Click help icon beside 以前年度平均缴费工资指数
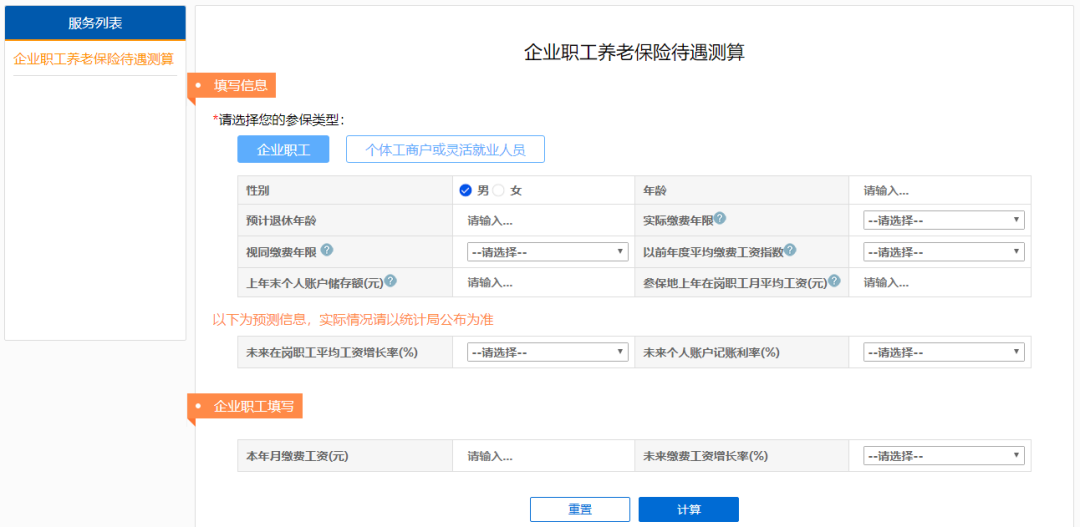 pos(790,250)
